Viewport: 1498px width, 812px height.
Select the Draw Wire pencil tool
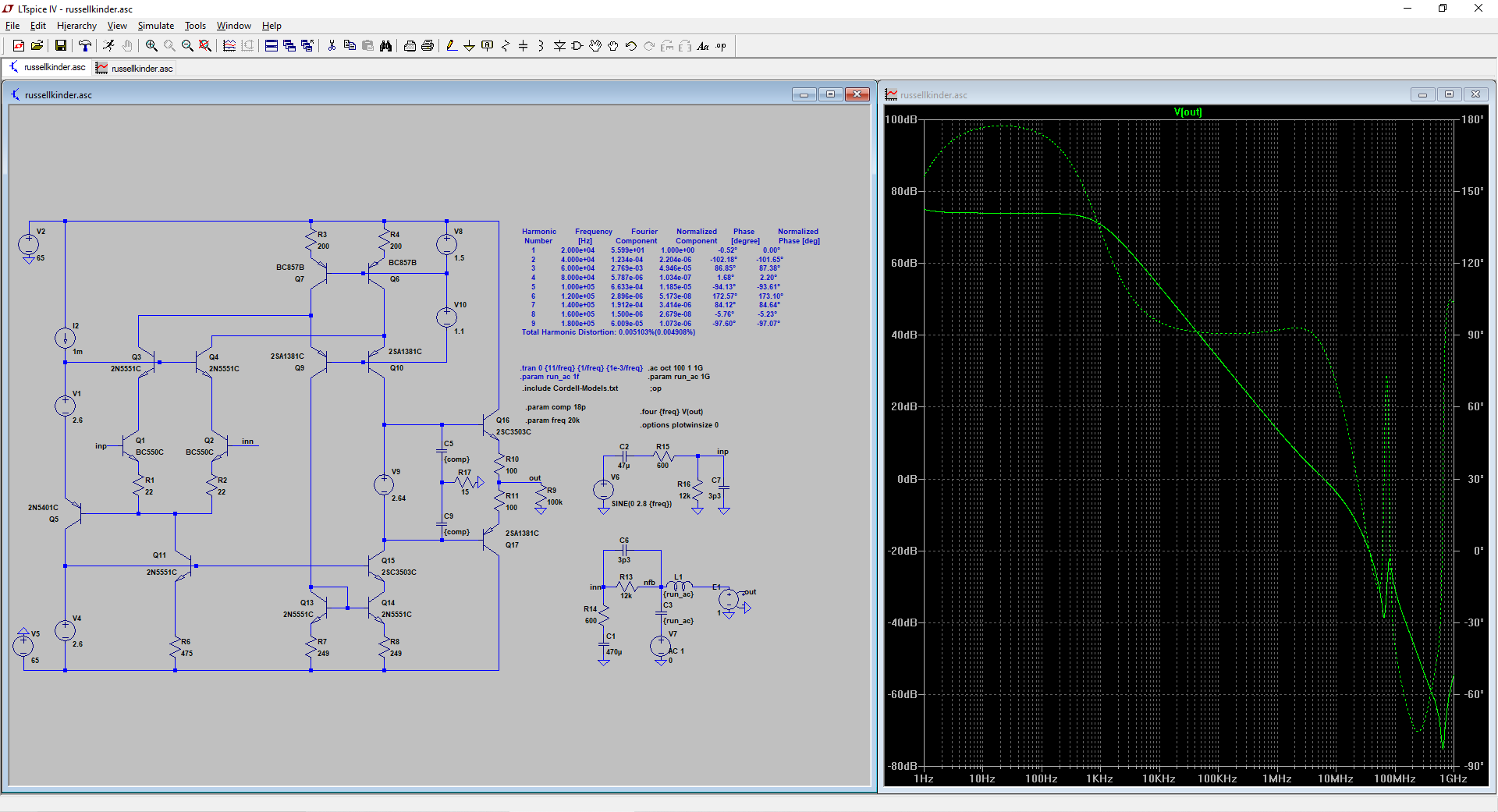click(x=452, y=46)
